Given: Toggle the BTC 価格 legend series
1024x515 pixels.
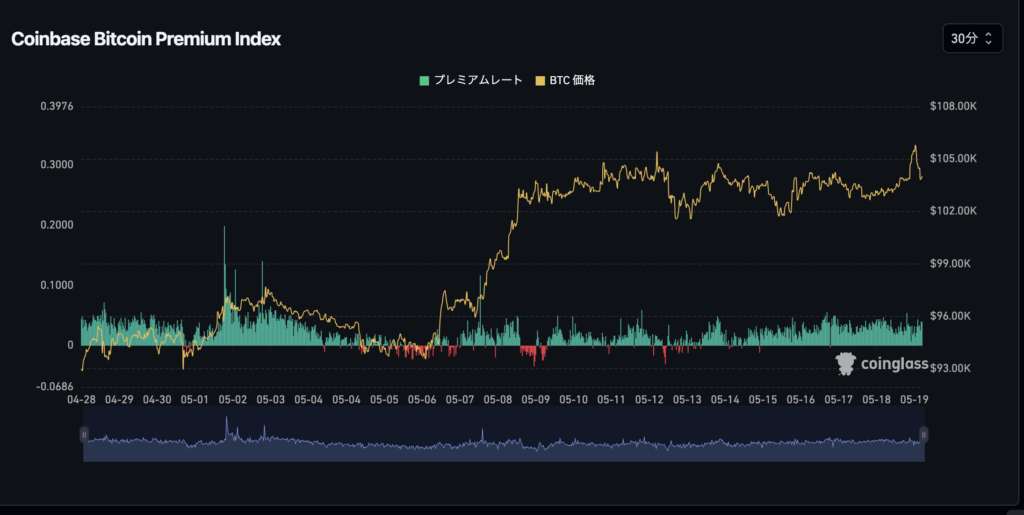Looking at the screenshot, I should 565,80.
